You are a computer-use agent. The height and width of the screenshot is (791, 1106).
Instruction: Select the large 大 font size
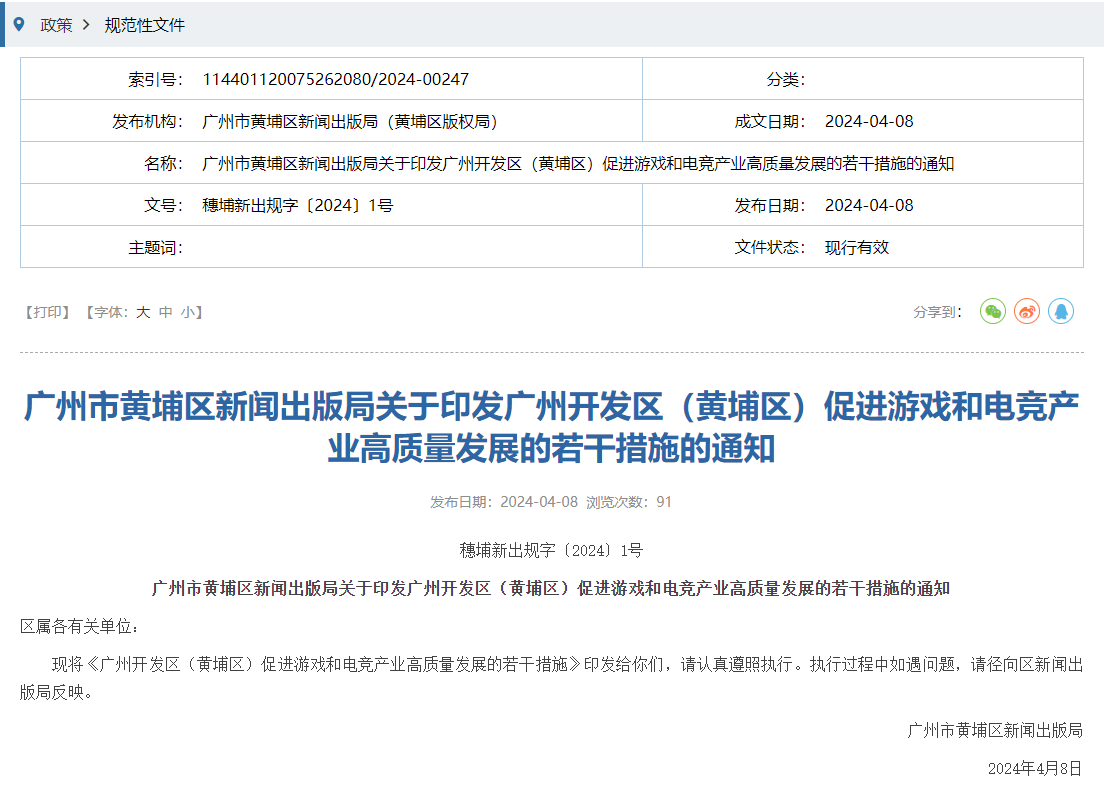coord(143,312)
